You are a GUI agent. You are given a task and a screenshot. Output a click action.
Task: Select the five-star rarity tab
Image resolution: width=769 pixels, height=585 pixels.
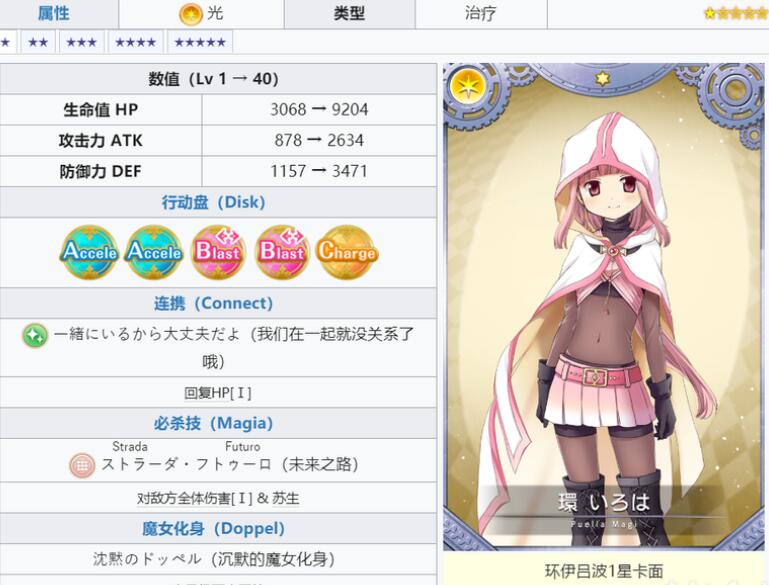[x=200, y=42]
